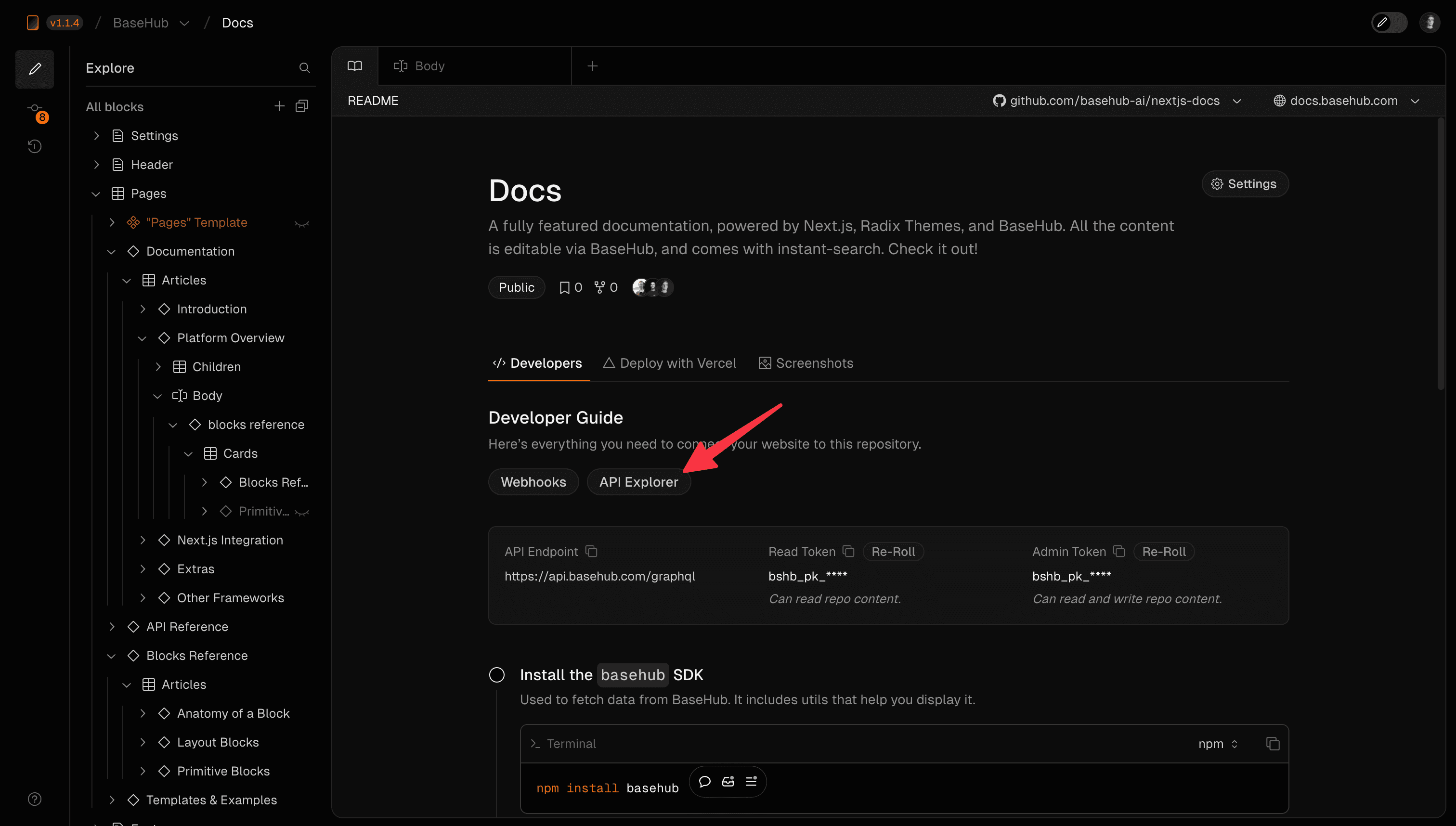Open API Explorer button
This screenshot has width=1456, height=826.
tap(638, 482)
